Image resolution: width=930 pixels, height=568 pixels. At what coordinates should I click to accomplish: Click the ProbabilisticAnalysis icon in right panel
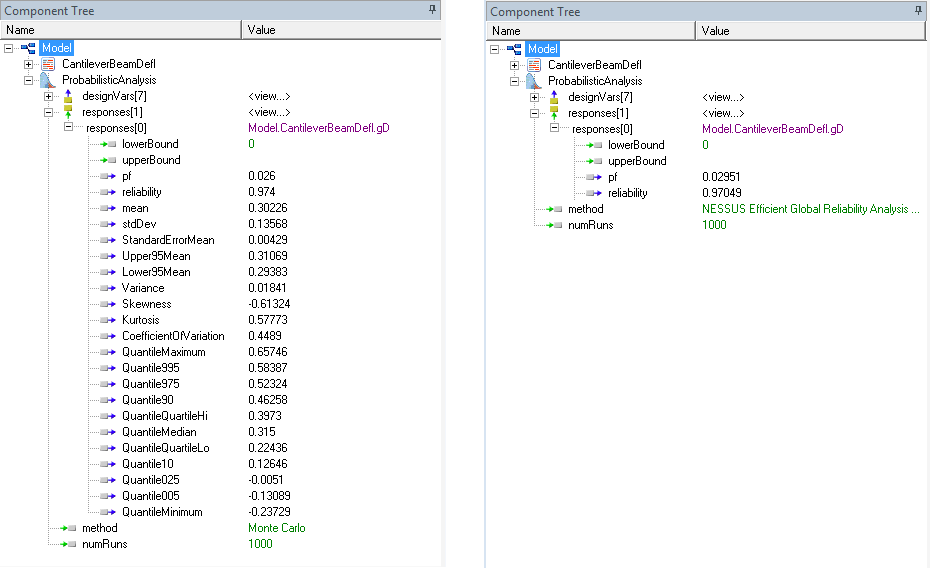click(534, 81)
